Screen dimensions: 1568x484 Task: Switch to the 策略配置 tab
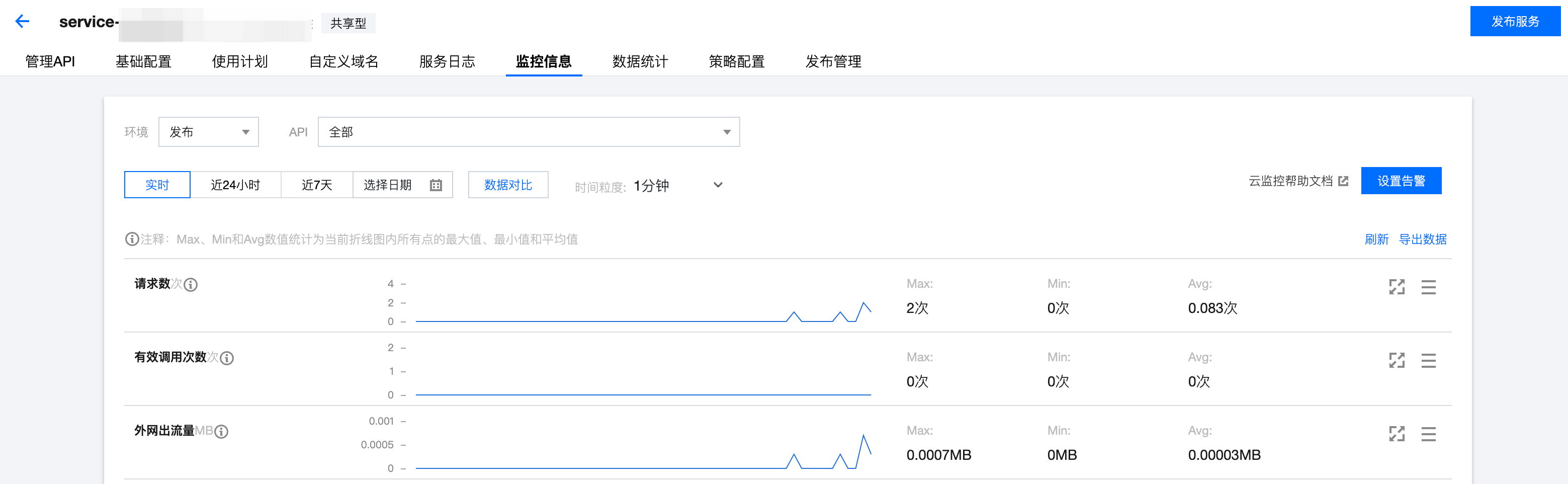pyautogui.click(x=737, y=61)
